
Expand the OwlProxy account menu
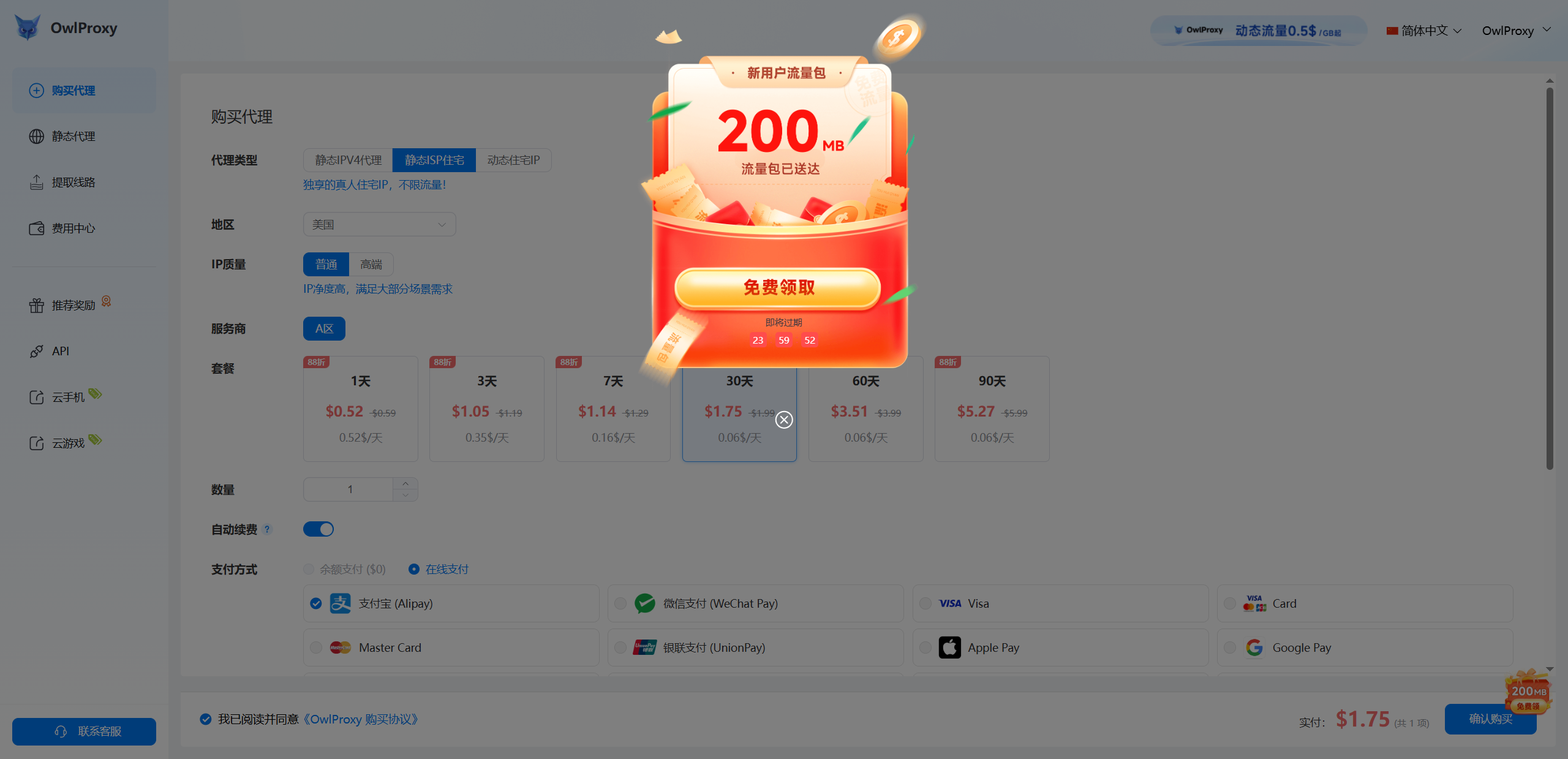click(1516, 31)
